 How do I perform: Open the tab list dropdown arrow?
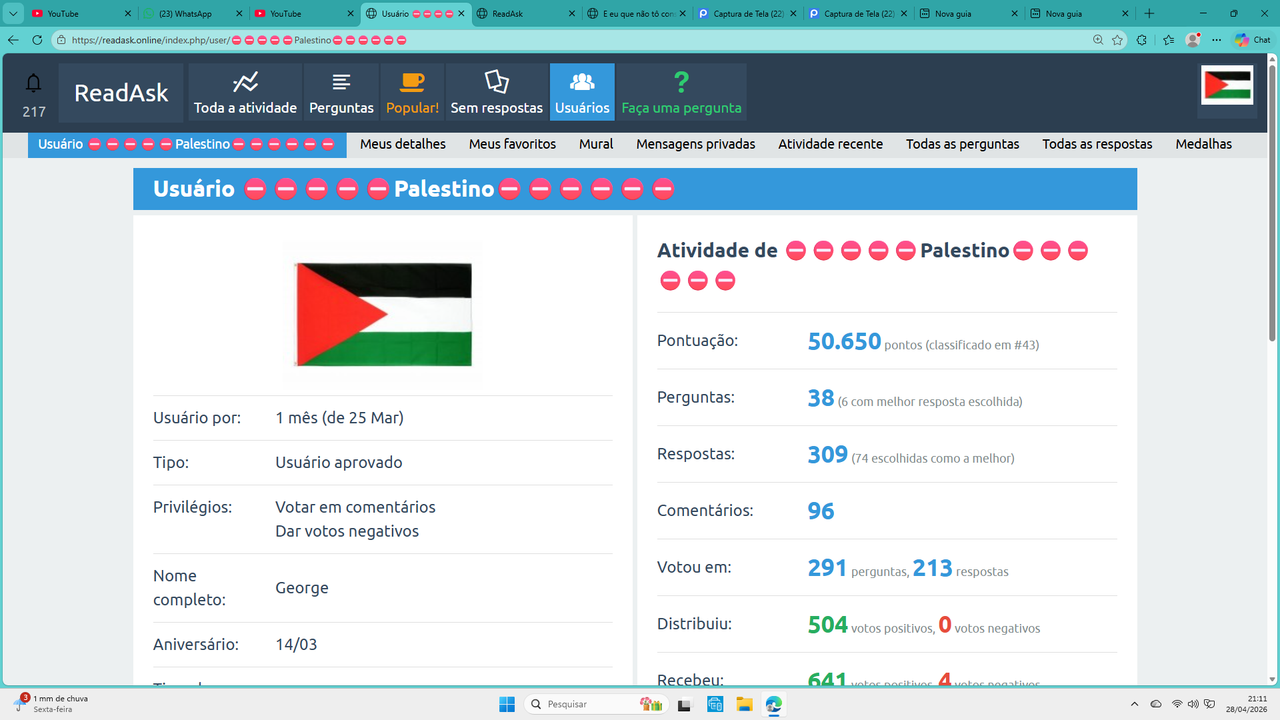tap(14, 14)
